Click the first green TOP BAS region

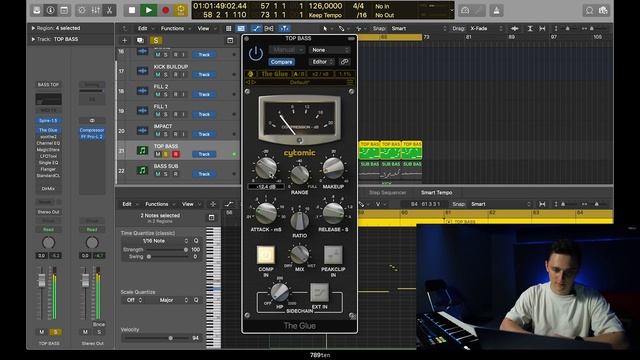(369, 150)
